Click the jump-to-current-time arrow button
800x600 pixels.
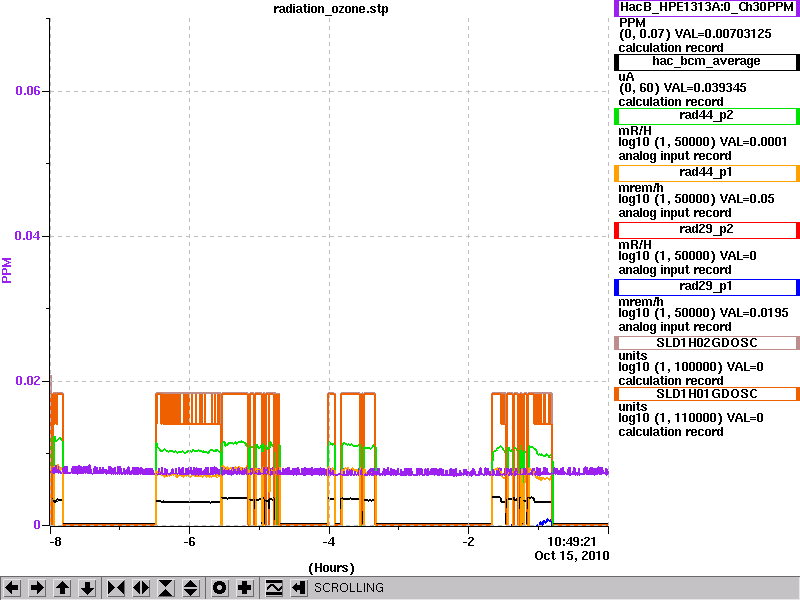click(299, 588)
